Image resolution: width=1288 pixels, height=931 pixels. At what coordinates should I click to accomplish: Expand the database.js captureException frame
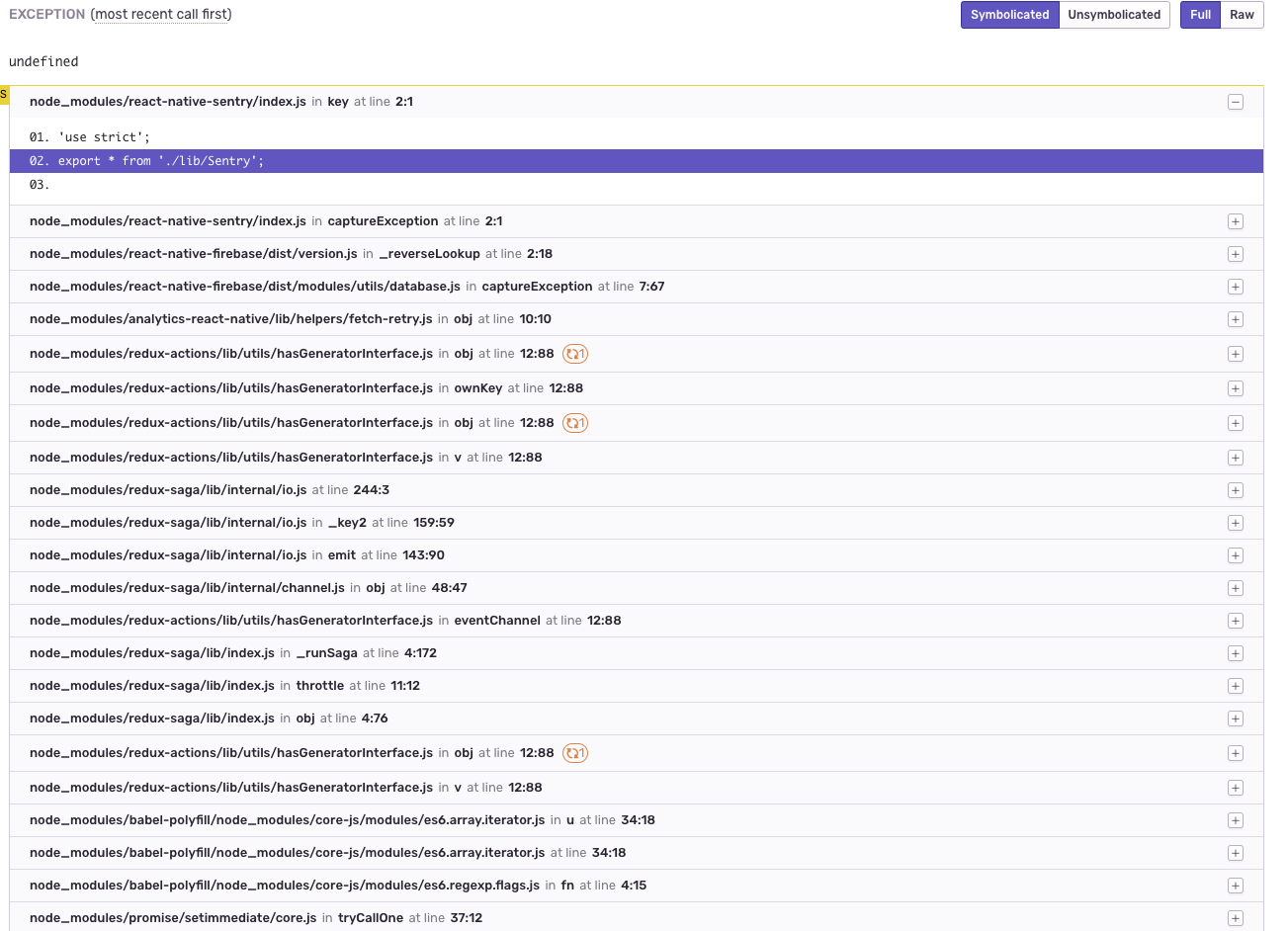[x=1235, y=287]
